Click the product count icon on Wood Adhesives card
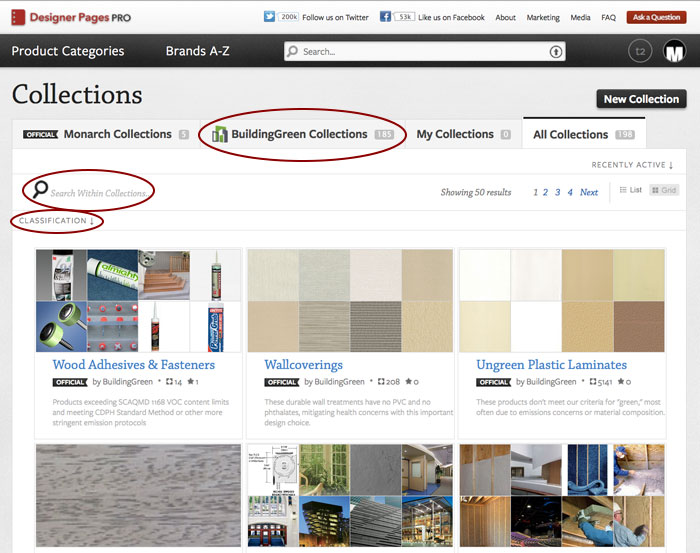This screenshot has height=553, width=700. pyautogui.click(x=169, y=382)
